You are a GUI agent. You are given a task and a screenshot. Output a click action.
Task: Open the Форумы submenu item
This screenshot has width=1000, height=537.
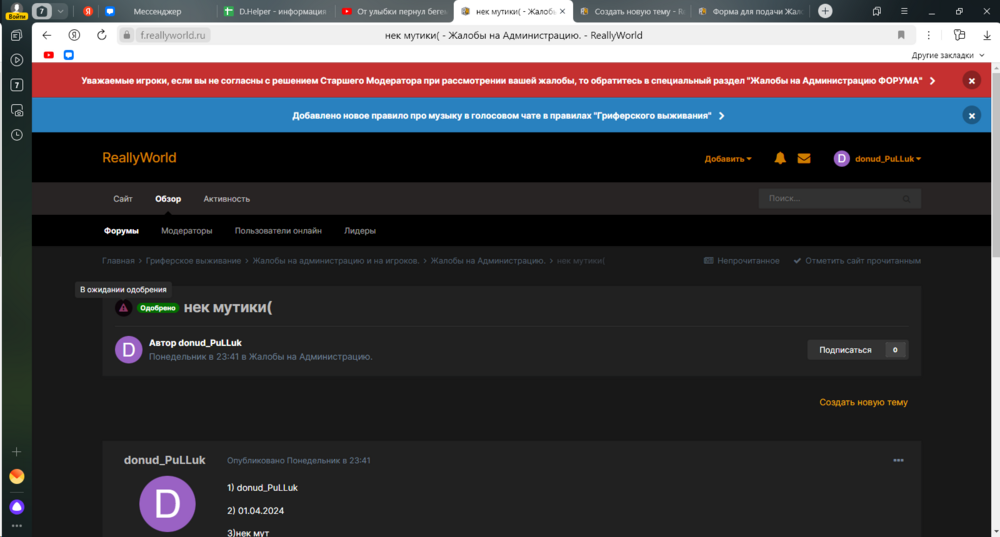[x=121, y=231]
